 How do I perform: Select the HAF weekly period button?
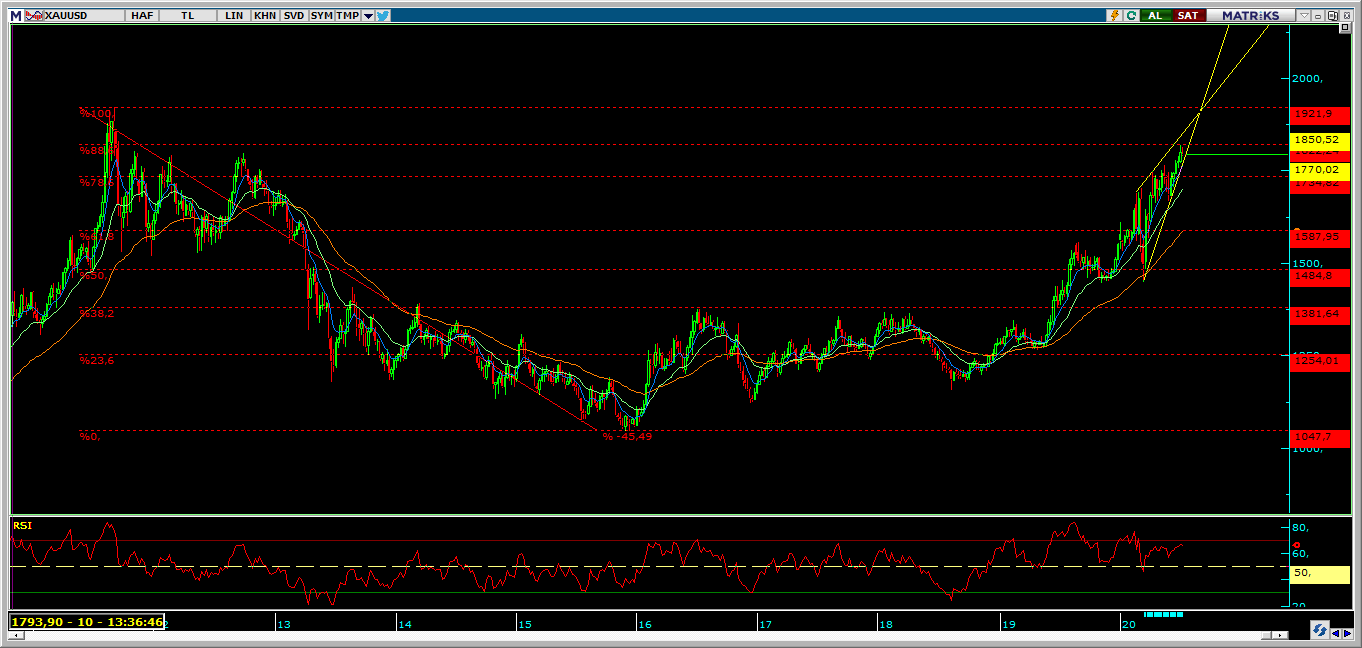coord(141,15)
